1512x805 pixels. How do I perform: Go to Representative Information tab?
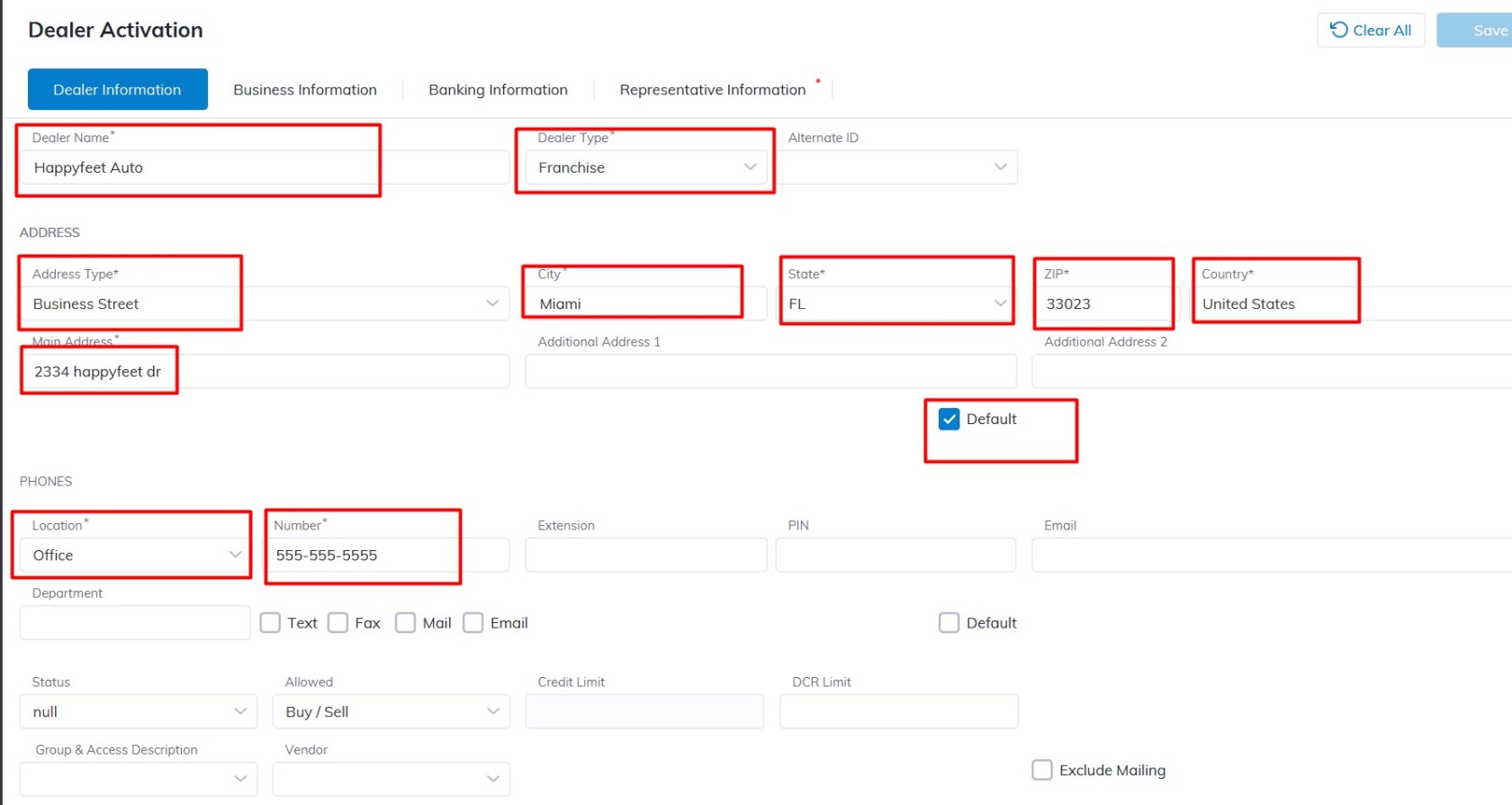pyautogui.click(x=712, y=90)
